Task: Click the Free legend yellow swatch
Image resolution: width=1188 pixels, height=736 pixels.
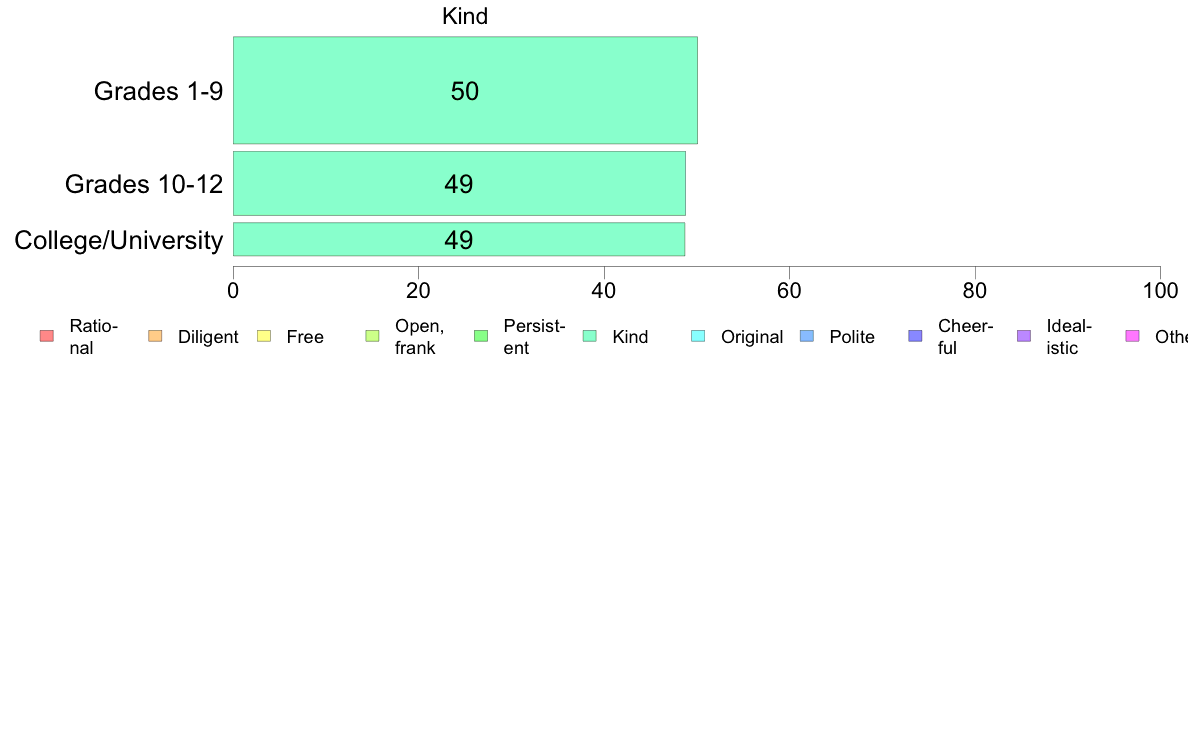Action: [264, 337]
